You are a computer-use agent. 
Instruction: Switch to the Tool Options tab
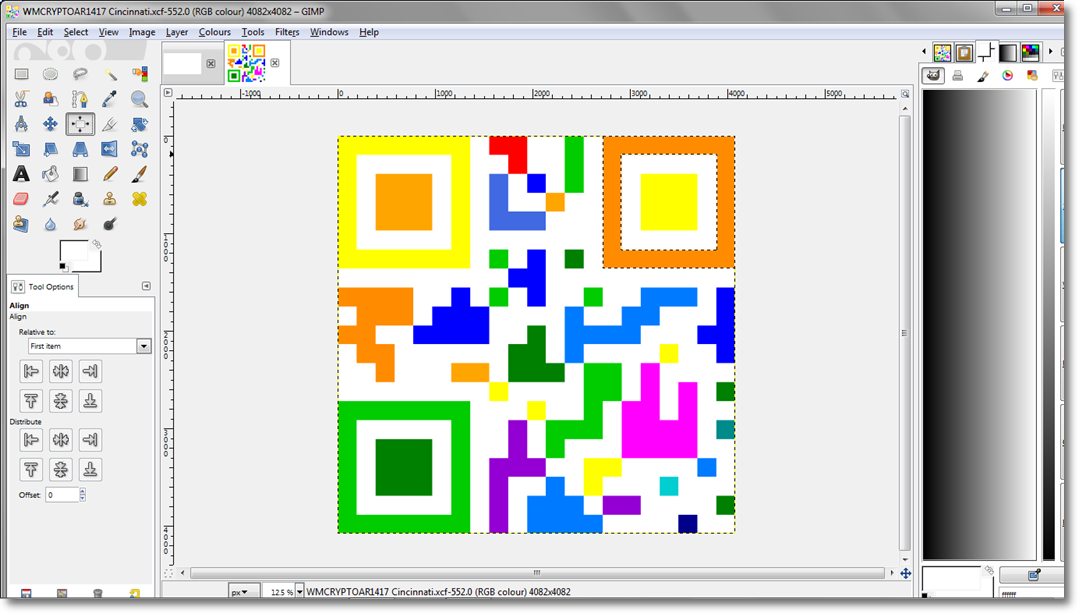(x=43, y=286)
